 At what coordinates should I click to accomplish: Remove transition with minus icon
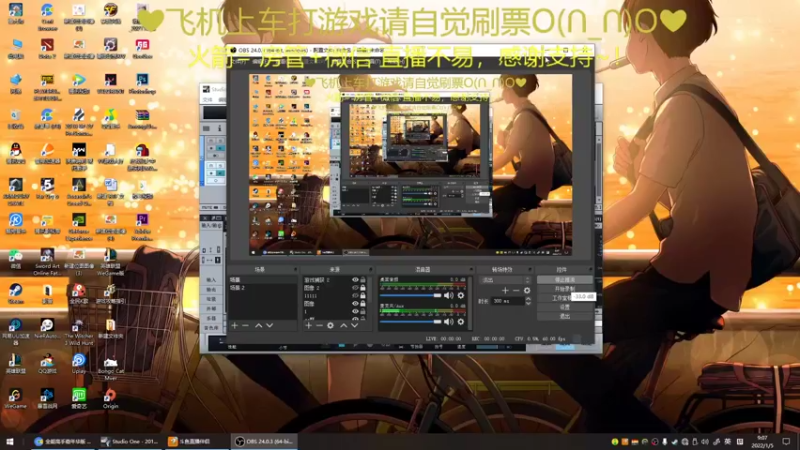(x=516, y=290)
